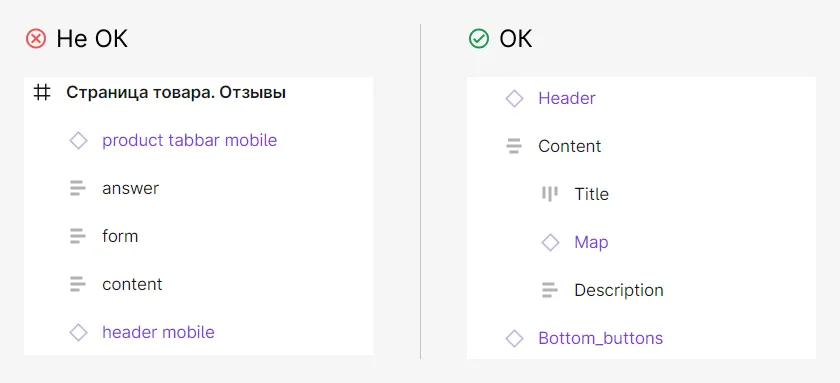The width and height of the screenshot is (840, 383).
Task: Click the horizontal layout icon beside Title
Action: coord(550,194)
